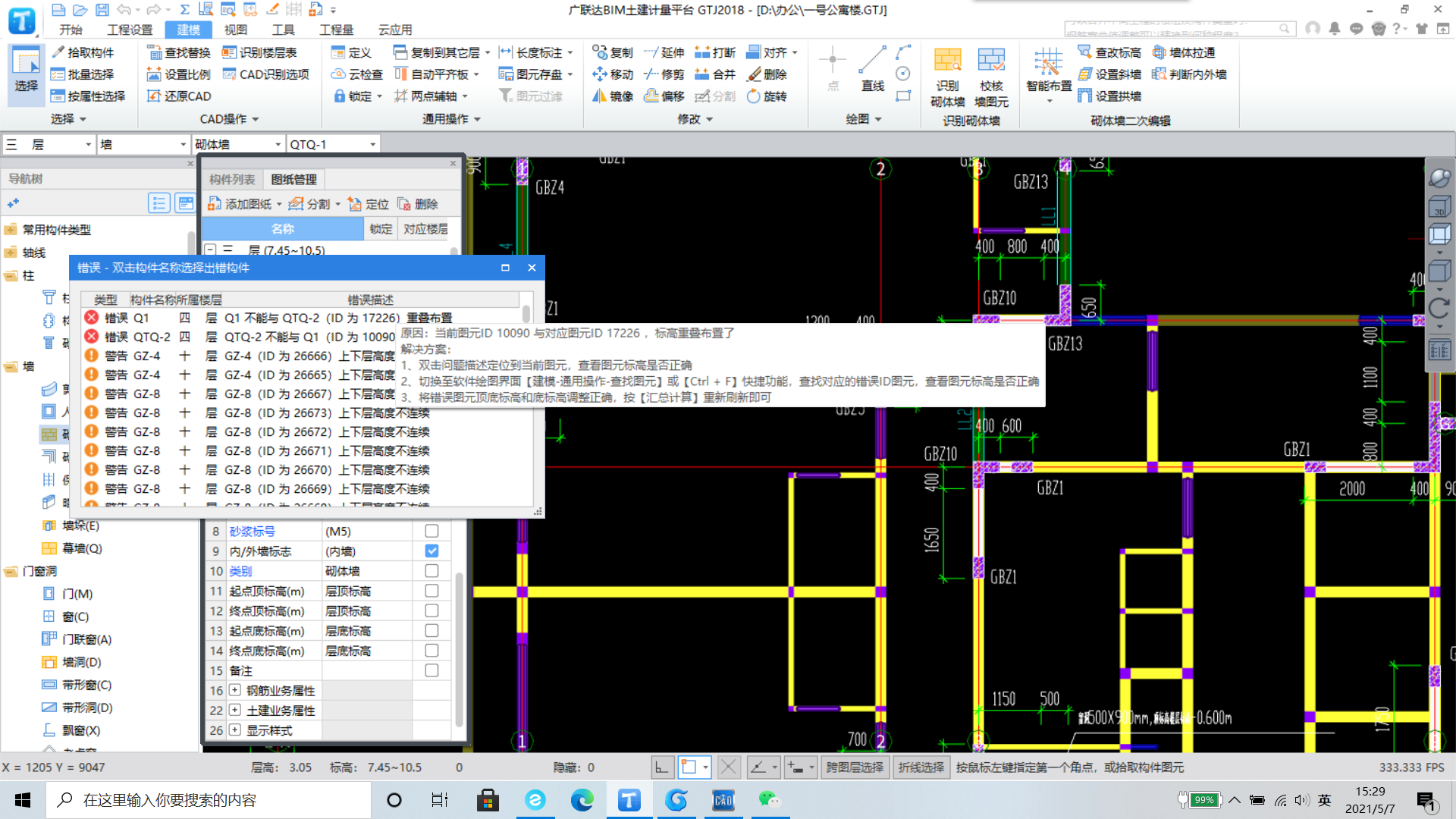Click 墙体拉通 wall extend tool

pos(1184,52)
